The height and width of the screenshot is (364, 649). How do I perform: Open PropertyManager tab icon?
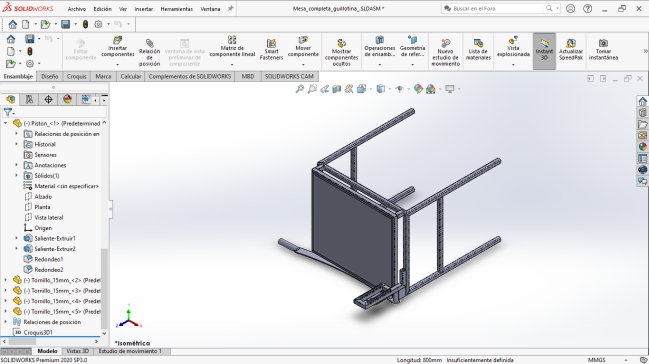click(29, 99)
